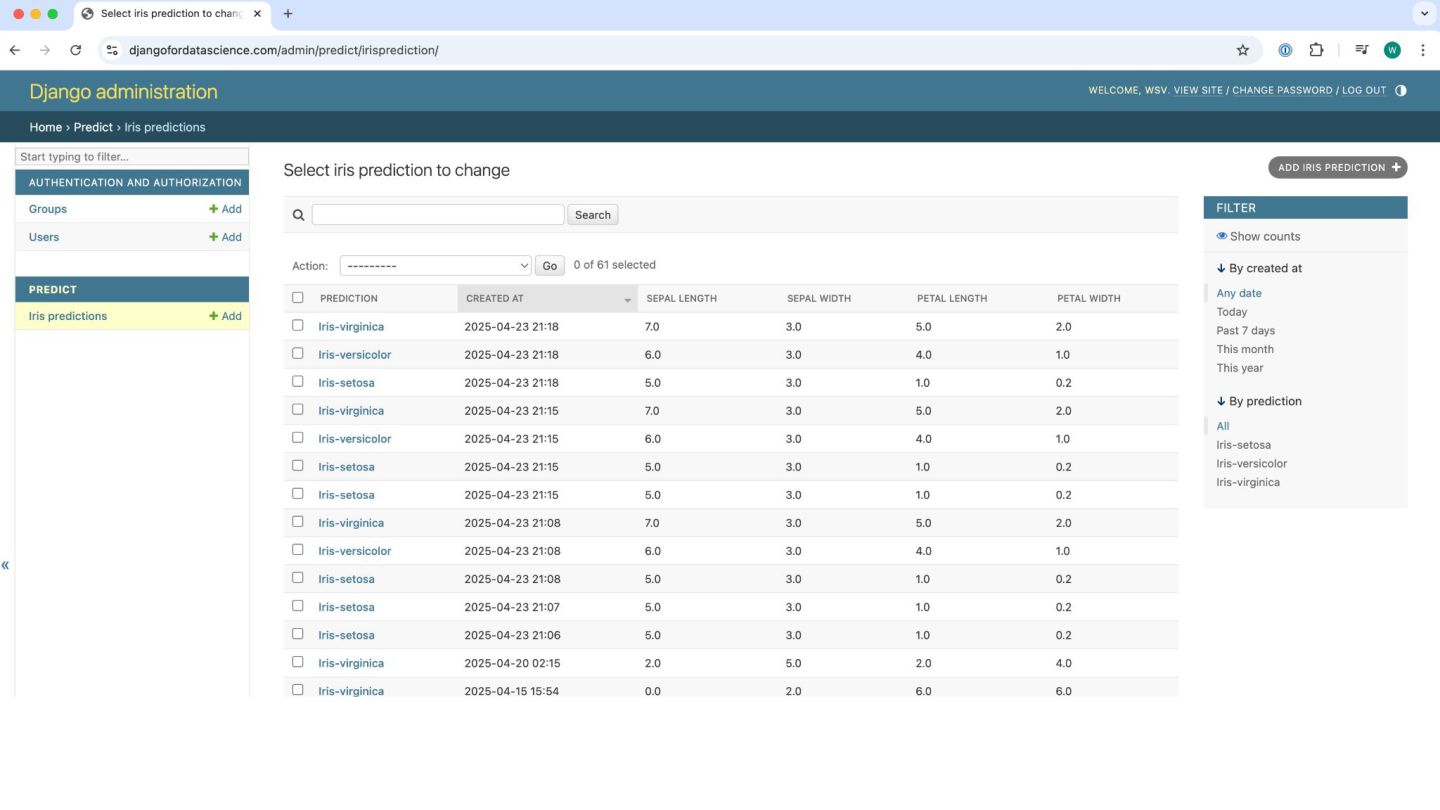Click the search text field

(438, 215)
